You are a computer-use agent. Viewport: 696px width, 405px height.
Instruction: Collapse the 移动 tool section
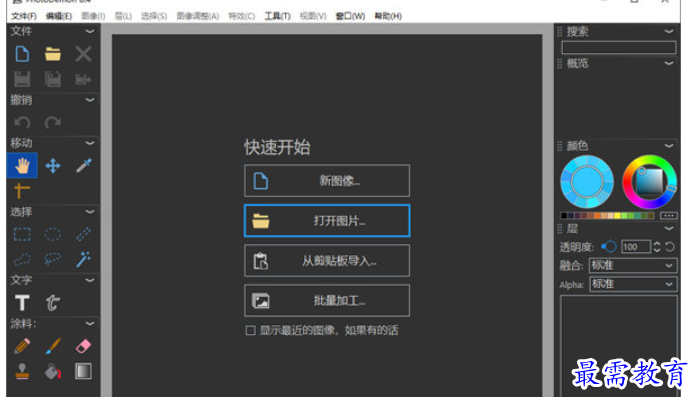coord(90,143)
